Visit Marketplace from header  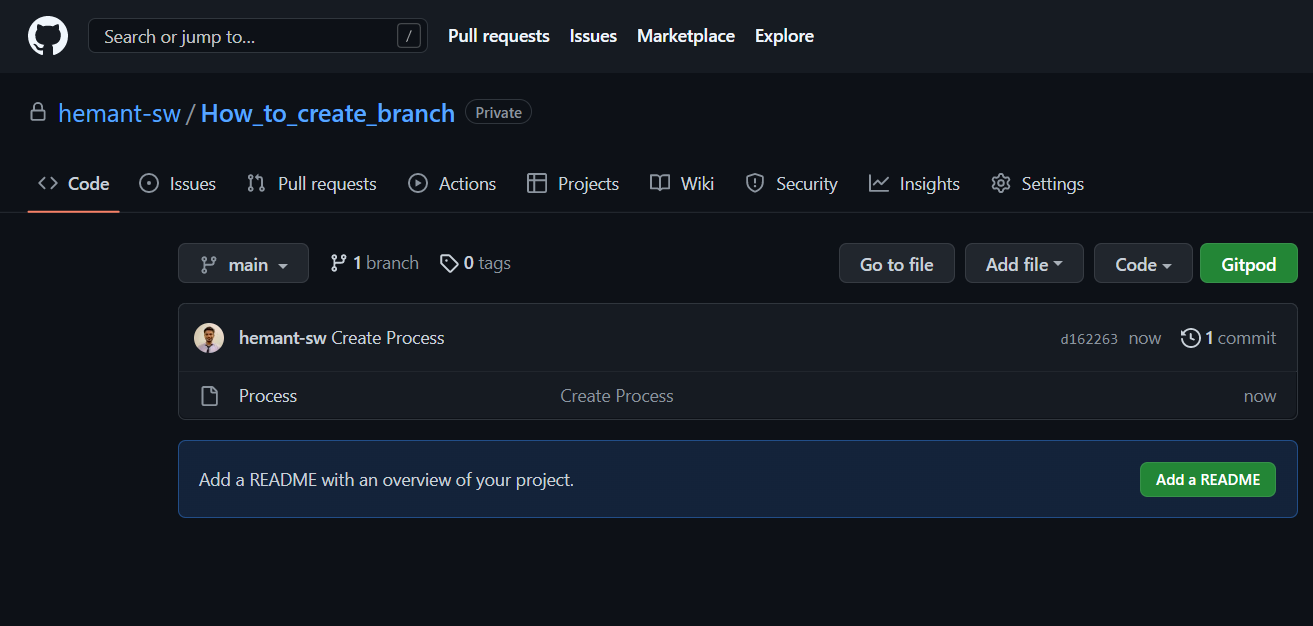pyautogui.click(x=686, y=36)
